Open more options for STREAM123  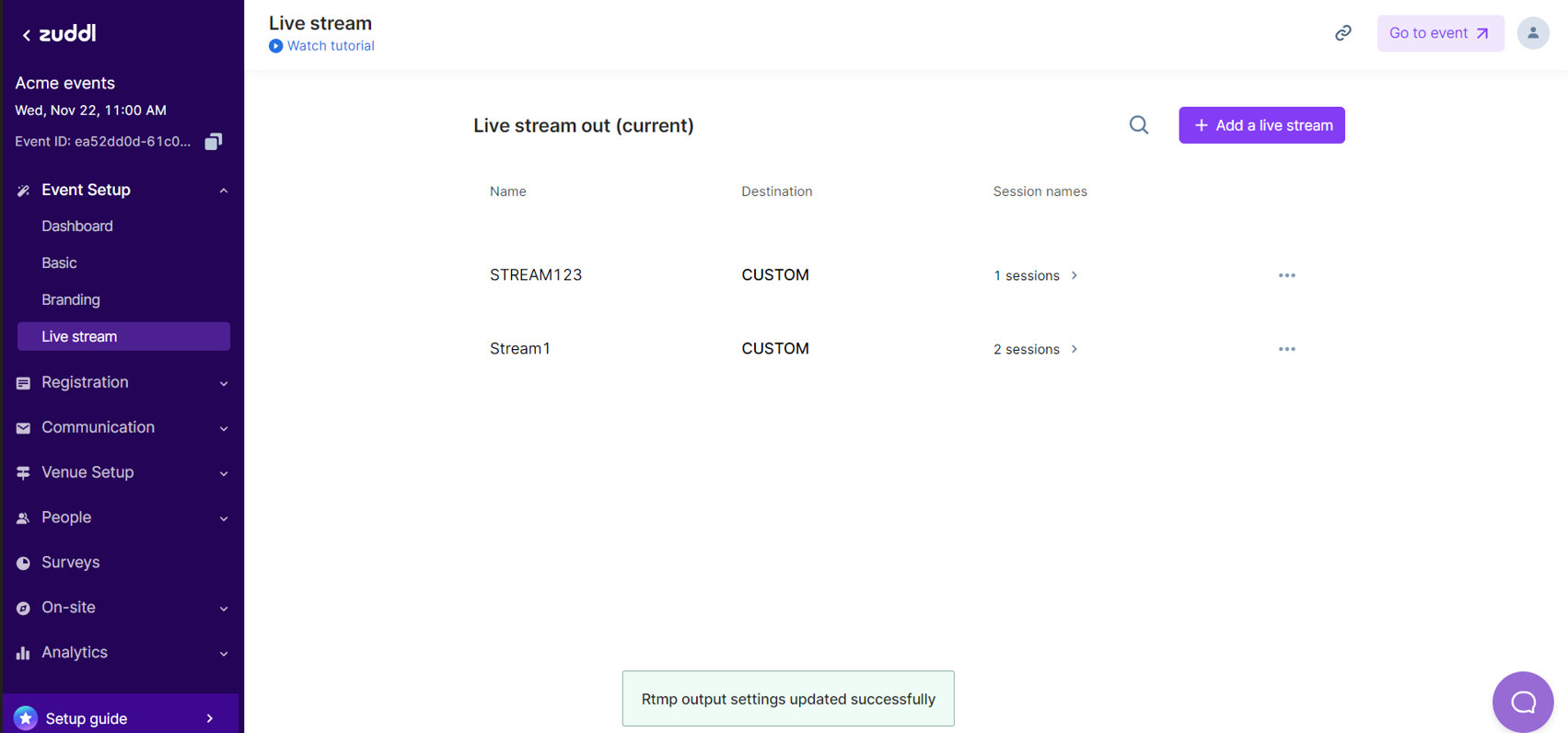click(x=1287, y=275)
